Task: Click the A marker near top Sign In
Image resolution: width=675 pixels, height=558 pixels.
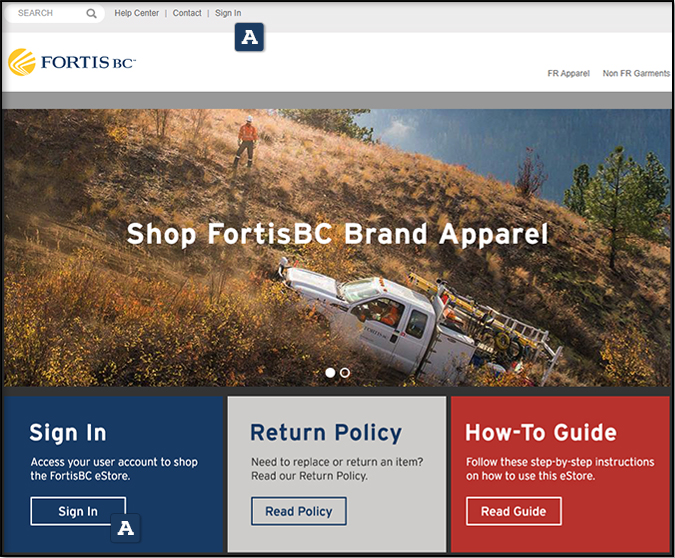Action: (x=249, y=37)
